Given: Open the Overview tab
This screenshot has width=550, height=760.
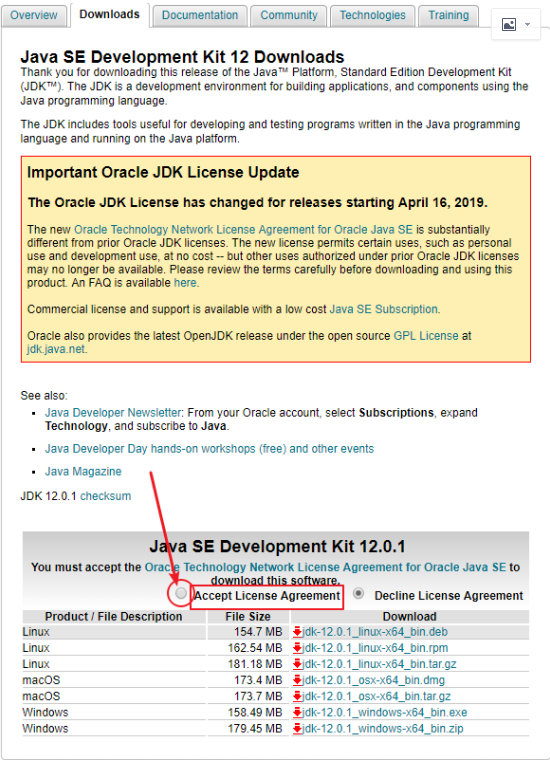Looking at the screenshot, I should (x=33, y=15).
